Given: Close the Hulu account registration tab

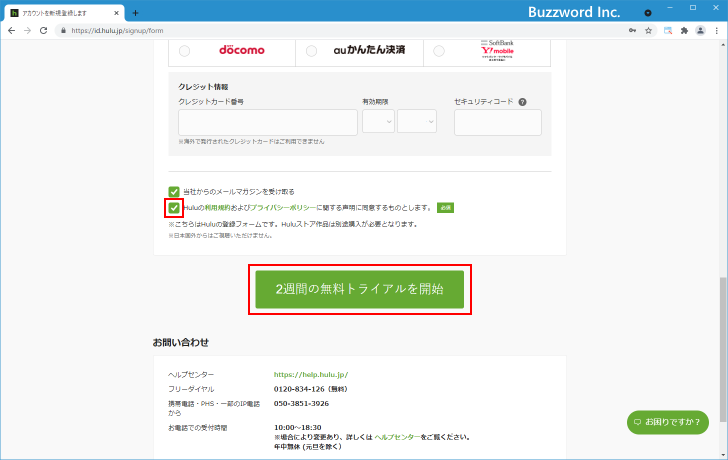Looking at the screenshot, I should [116, 13].
